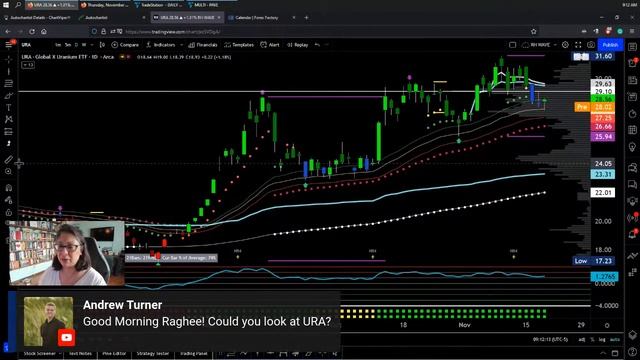Image resolution: width=640 pixels, height=360 pixels.
Task: Click the orange Pre 28.02 price label
Action: pos(594,107)
